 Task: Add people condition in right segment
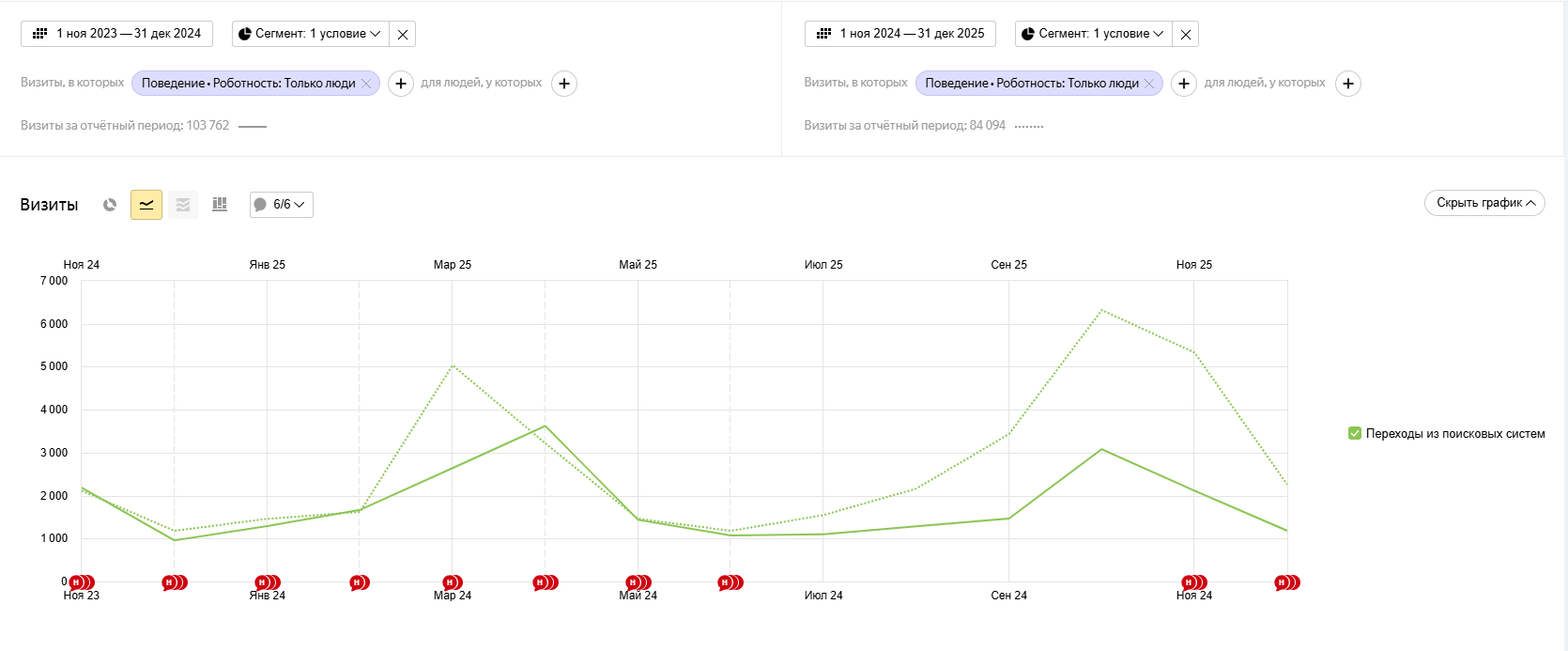coord(1348,84)
